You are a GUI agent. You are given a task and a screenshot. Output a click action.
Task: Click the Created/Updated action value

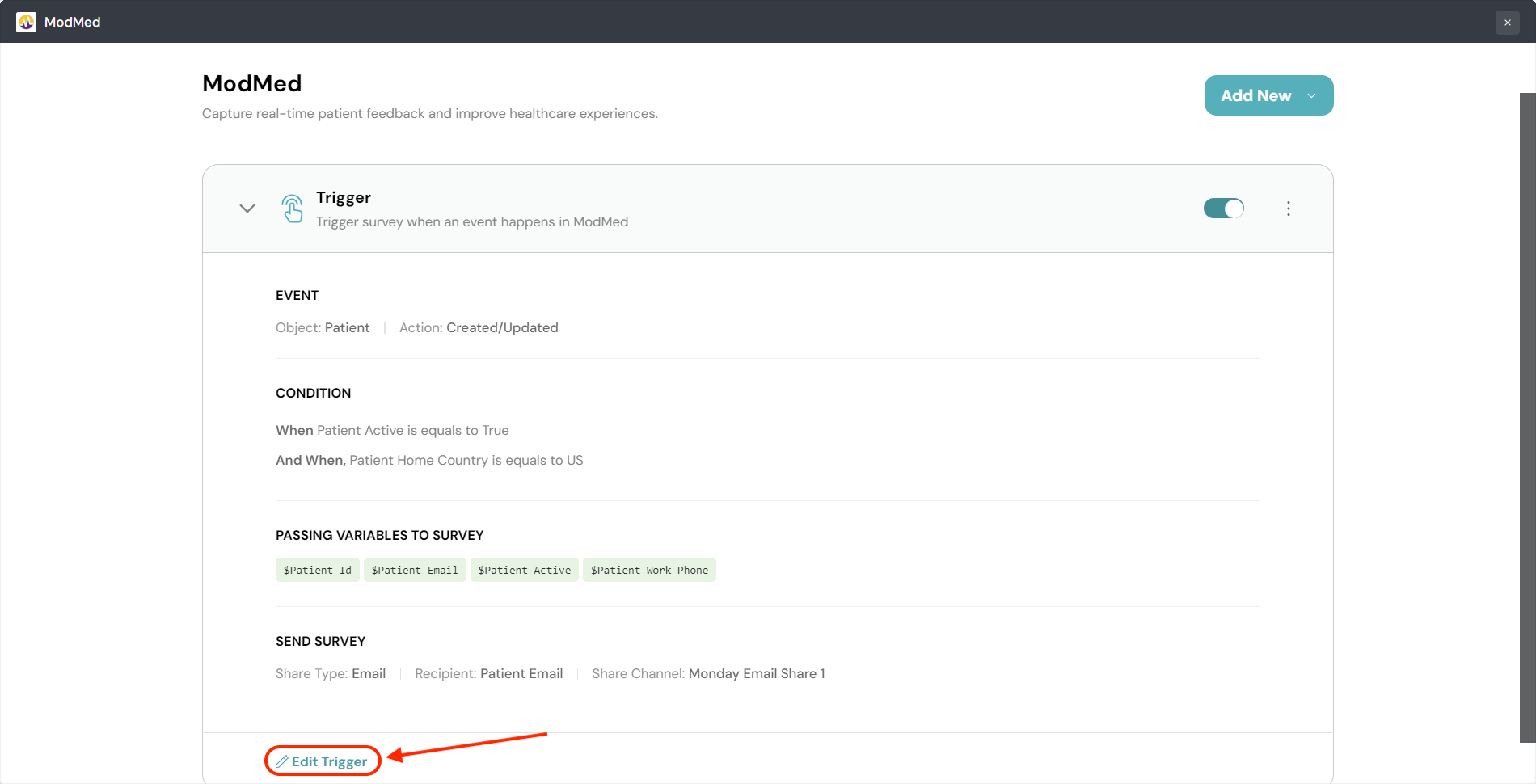[502, 327]
